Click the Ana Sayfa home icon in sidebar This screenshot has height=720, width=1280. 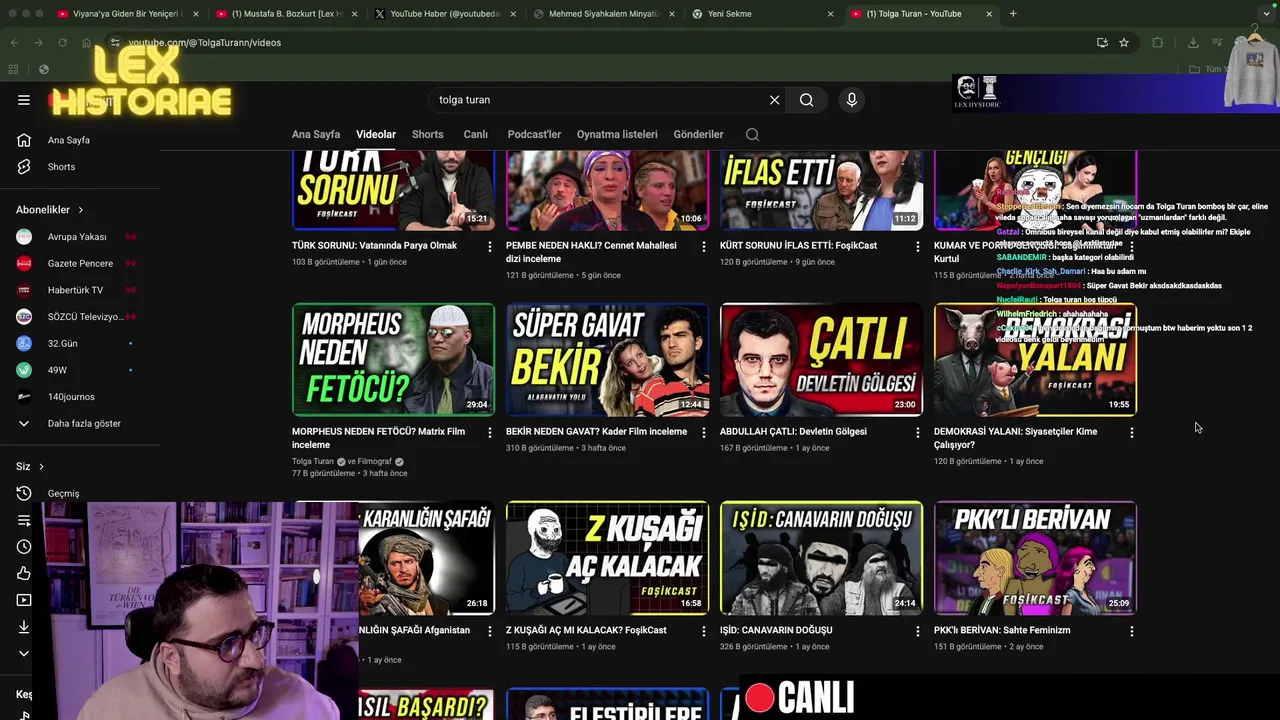tap(24, 140)
